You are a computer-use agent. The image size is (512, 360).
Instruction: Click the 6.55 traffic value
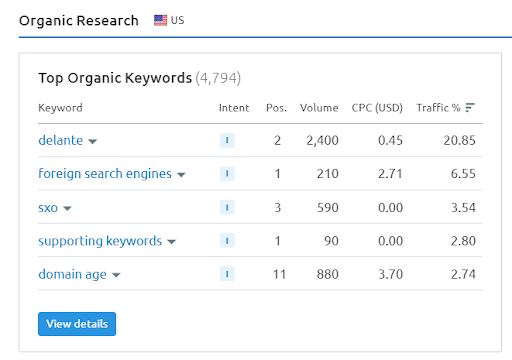[463, 174]
